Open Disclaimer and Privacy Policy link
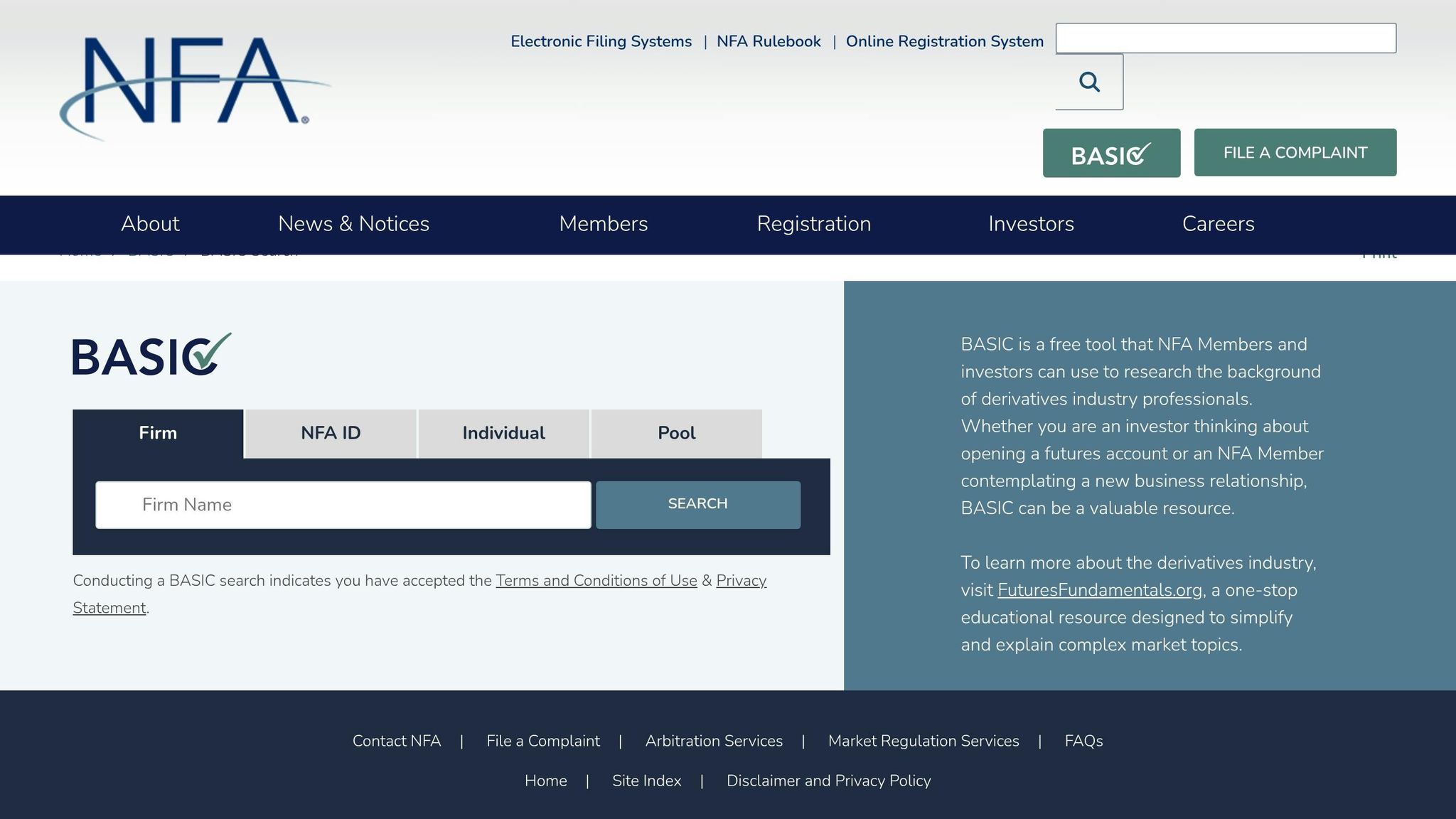Screen dimensions: 1456x819 pos(828,781)
